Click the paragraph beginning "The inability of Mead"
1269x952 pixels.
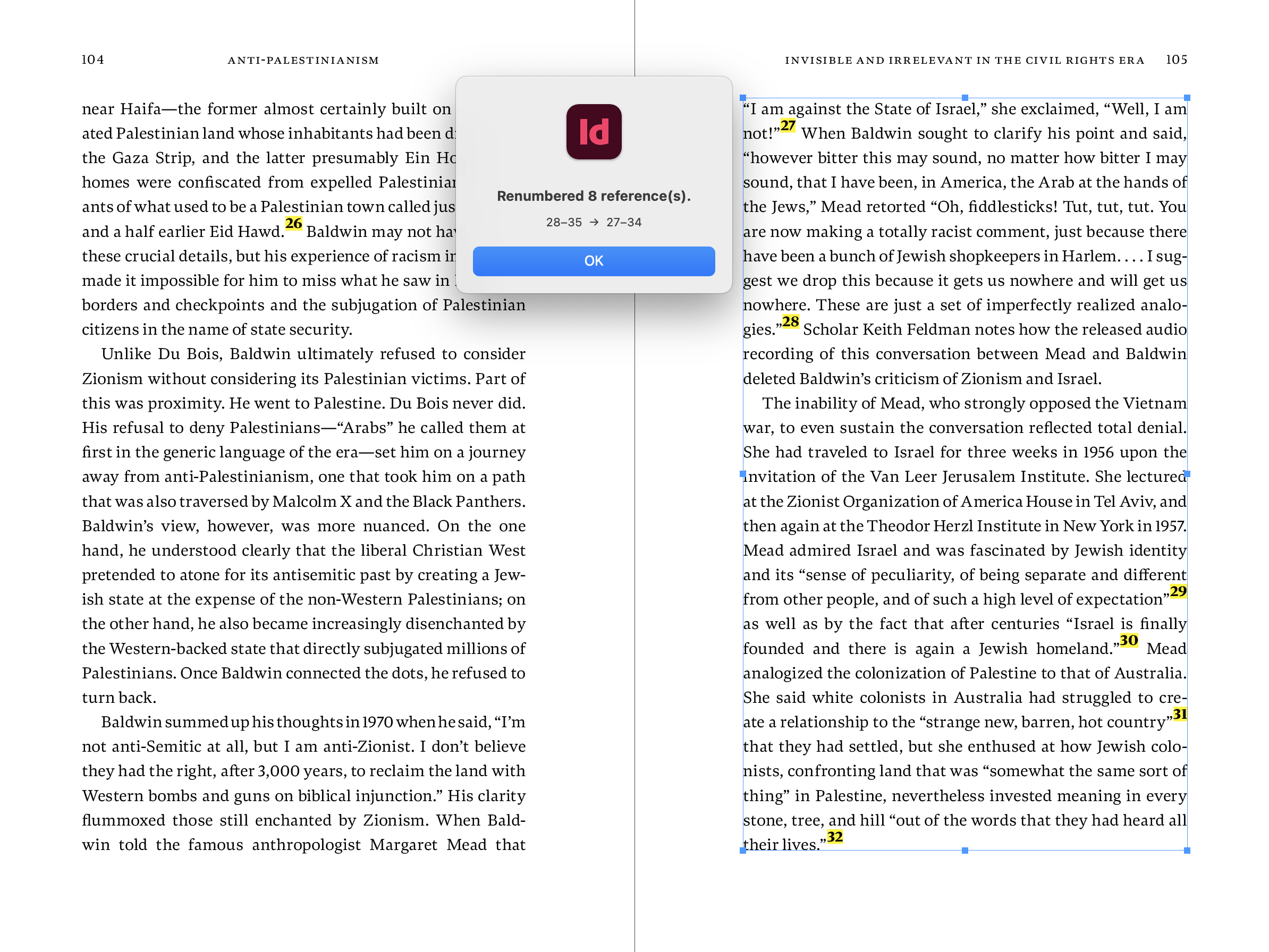point(965,624)
